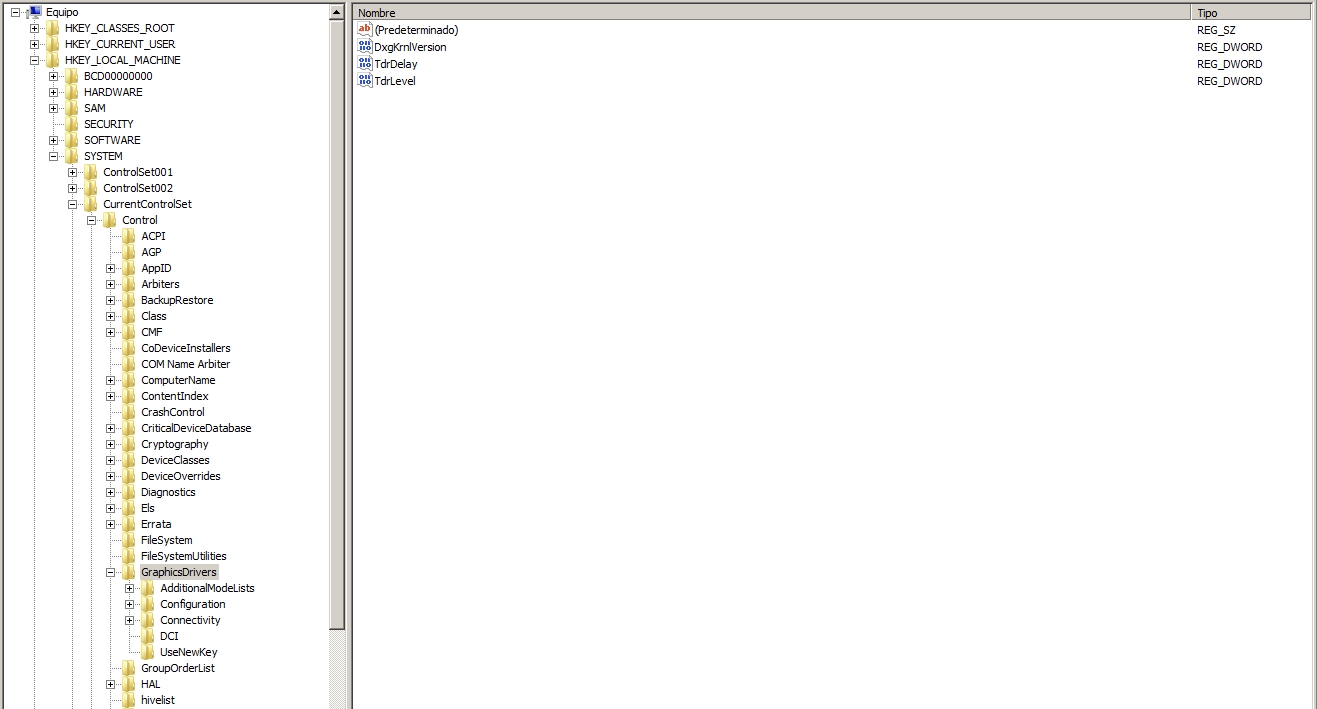The width and height of the screenshot is (1317, 709).
Task: Select the BackupRestore key
Action: [177, 300]
